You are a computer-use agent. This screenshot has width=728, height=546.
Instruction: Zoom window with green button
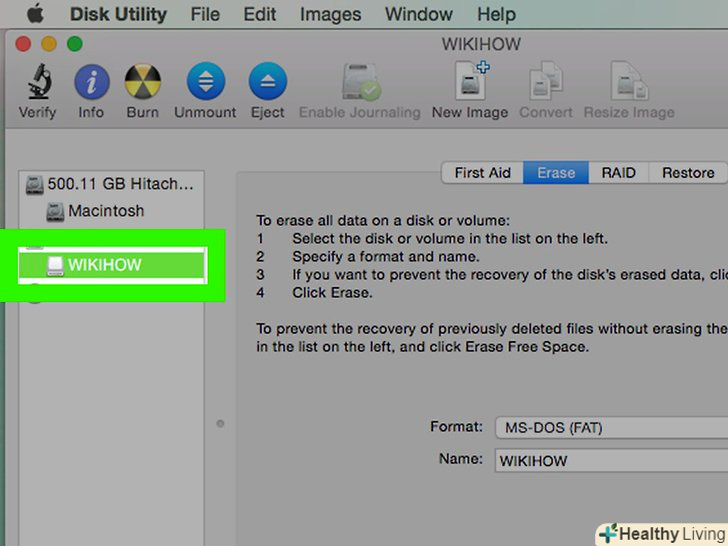(75, 44)
